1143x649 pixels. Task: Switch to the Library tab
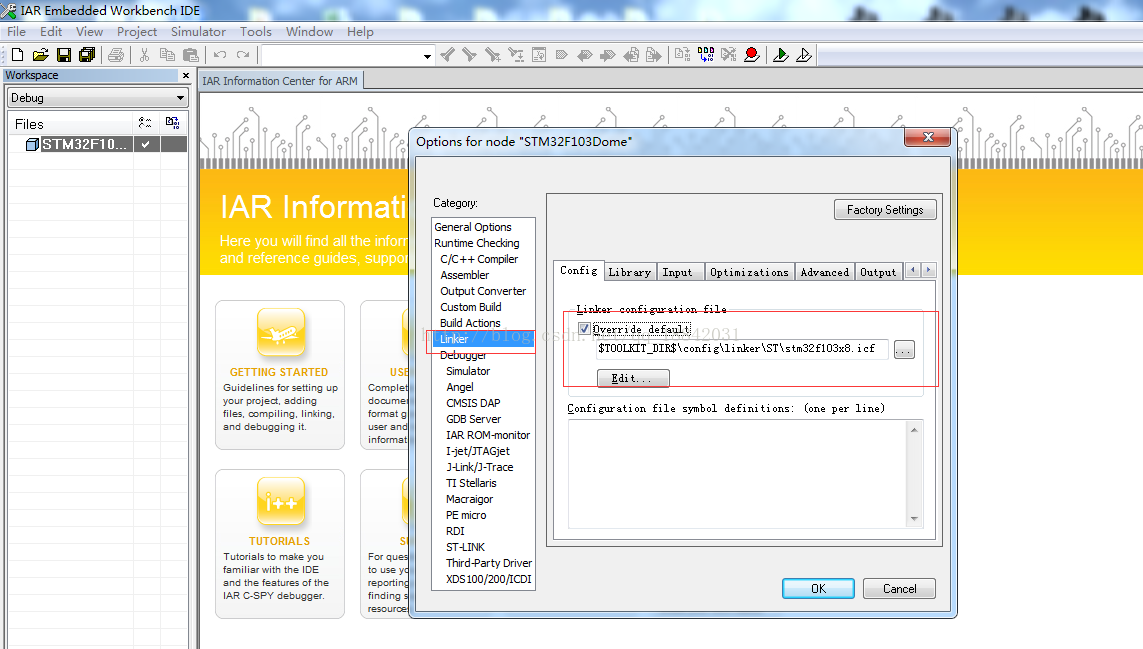point(629,272)
